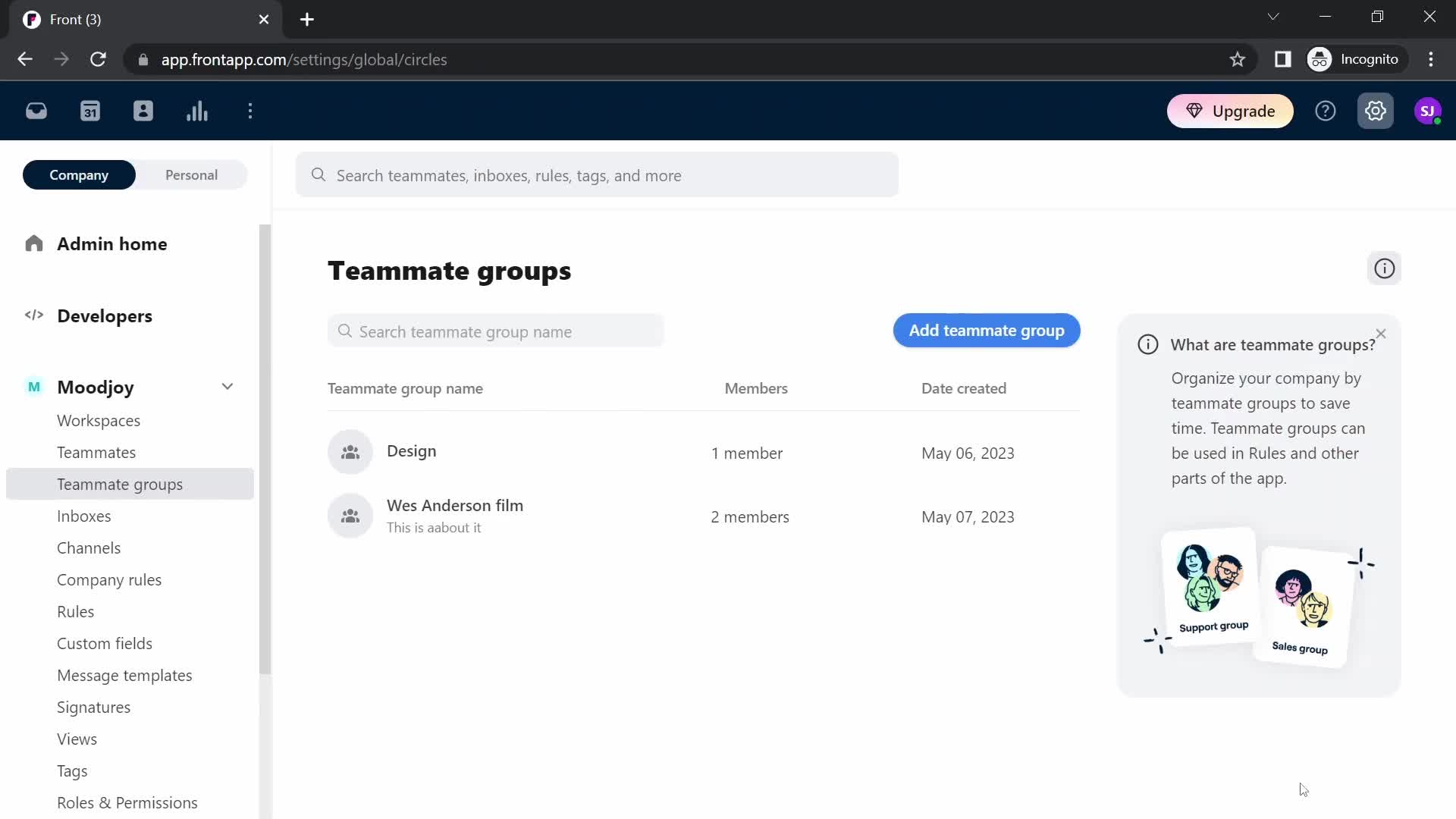This screenshot has width=1456, height=819.
Task: Click the Teammate group name column header
Action: tap(405, 388)
